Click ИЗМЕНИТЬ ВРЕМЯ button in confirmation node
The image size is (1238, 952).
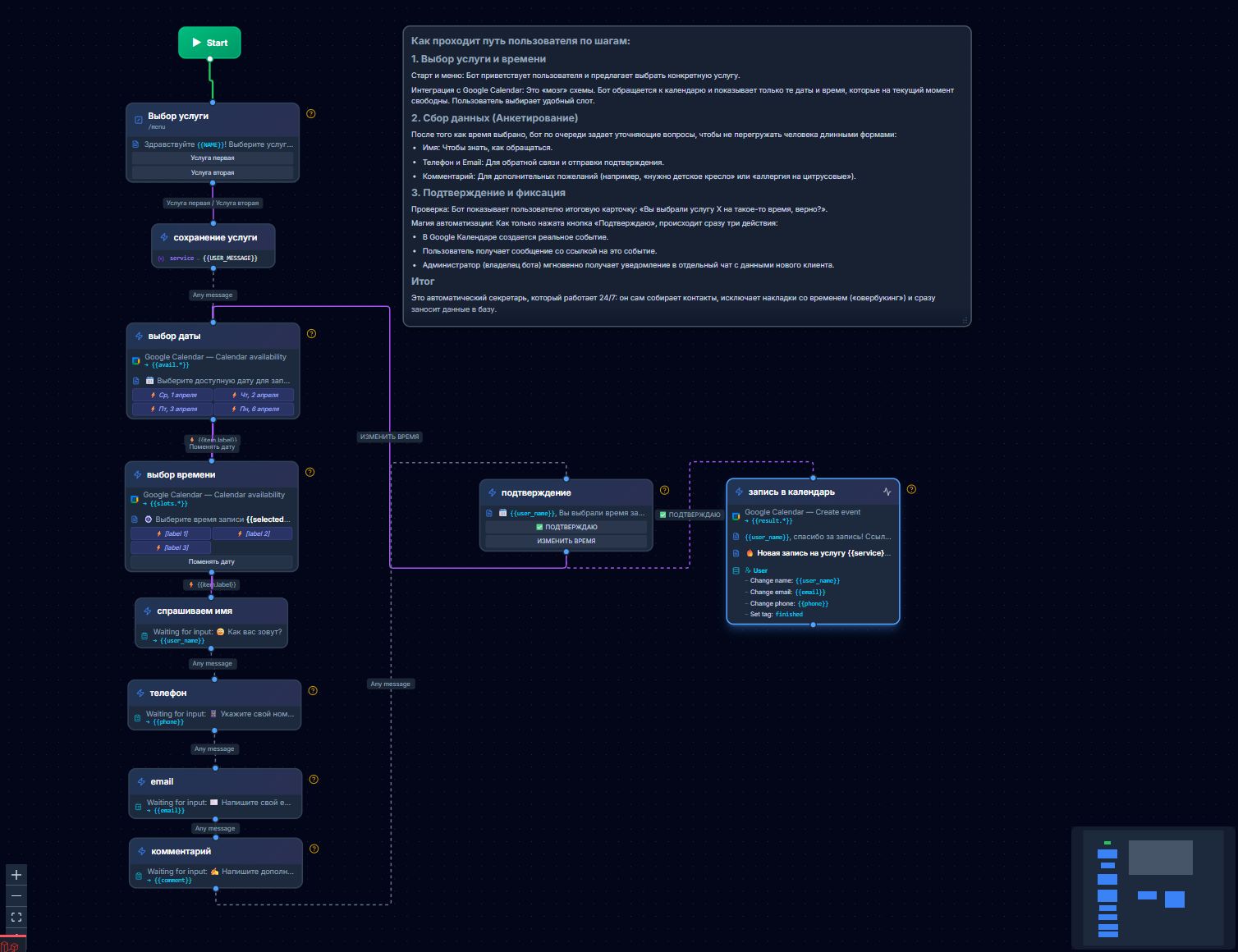[x=566, y=542]
